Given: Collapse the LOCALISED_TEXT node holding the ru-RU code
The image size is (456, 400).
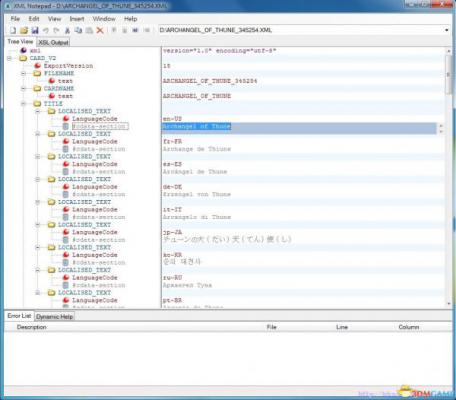Looking at the screenshot, I should pyautogui.click(x=38, y=270).
